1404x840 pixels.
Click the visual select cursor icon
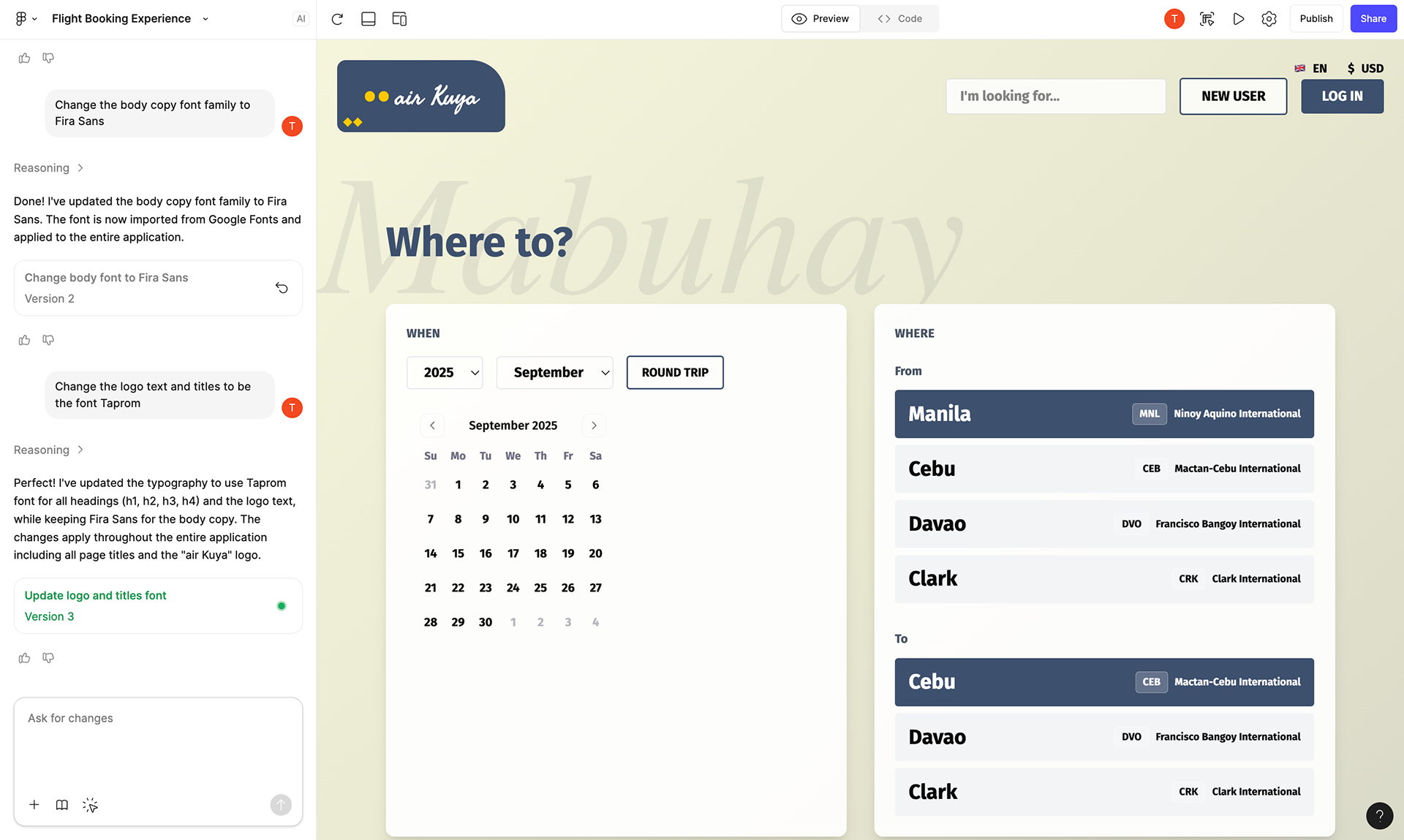tap(90, 805)
